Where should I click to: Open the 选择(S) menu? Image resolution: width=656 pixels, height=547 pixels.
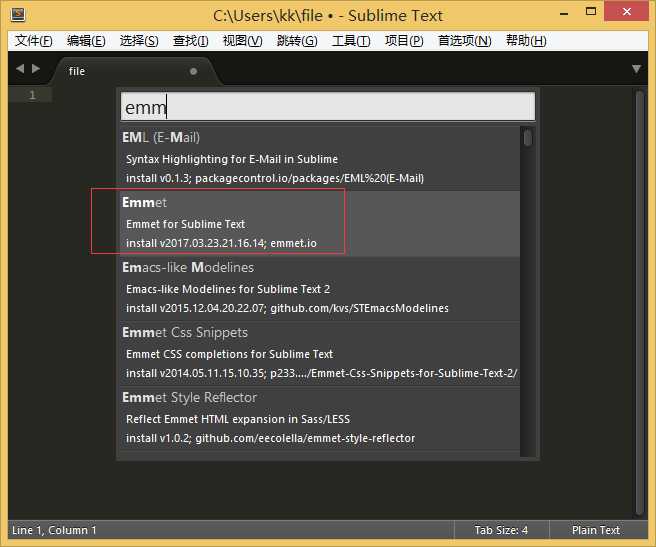pyautogui.click(x=139, y=41)
